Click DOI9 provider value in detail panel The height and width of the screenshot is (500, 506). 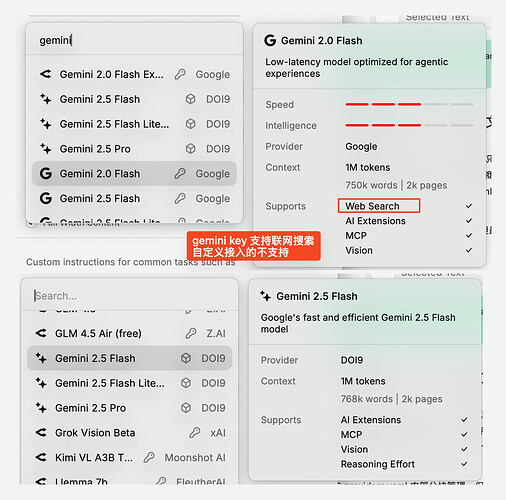coord(352,360)
